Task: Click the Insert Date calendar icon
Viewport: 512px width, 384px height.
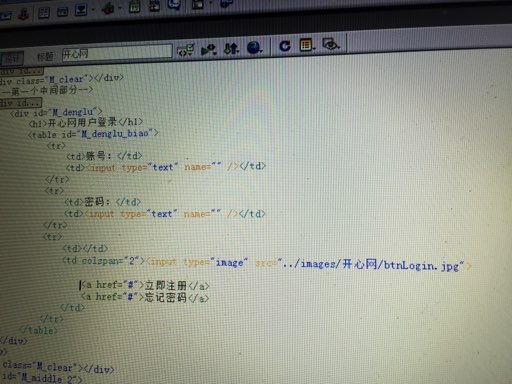Action: pos(135,7)
